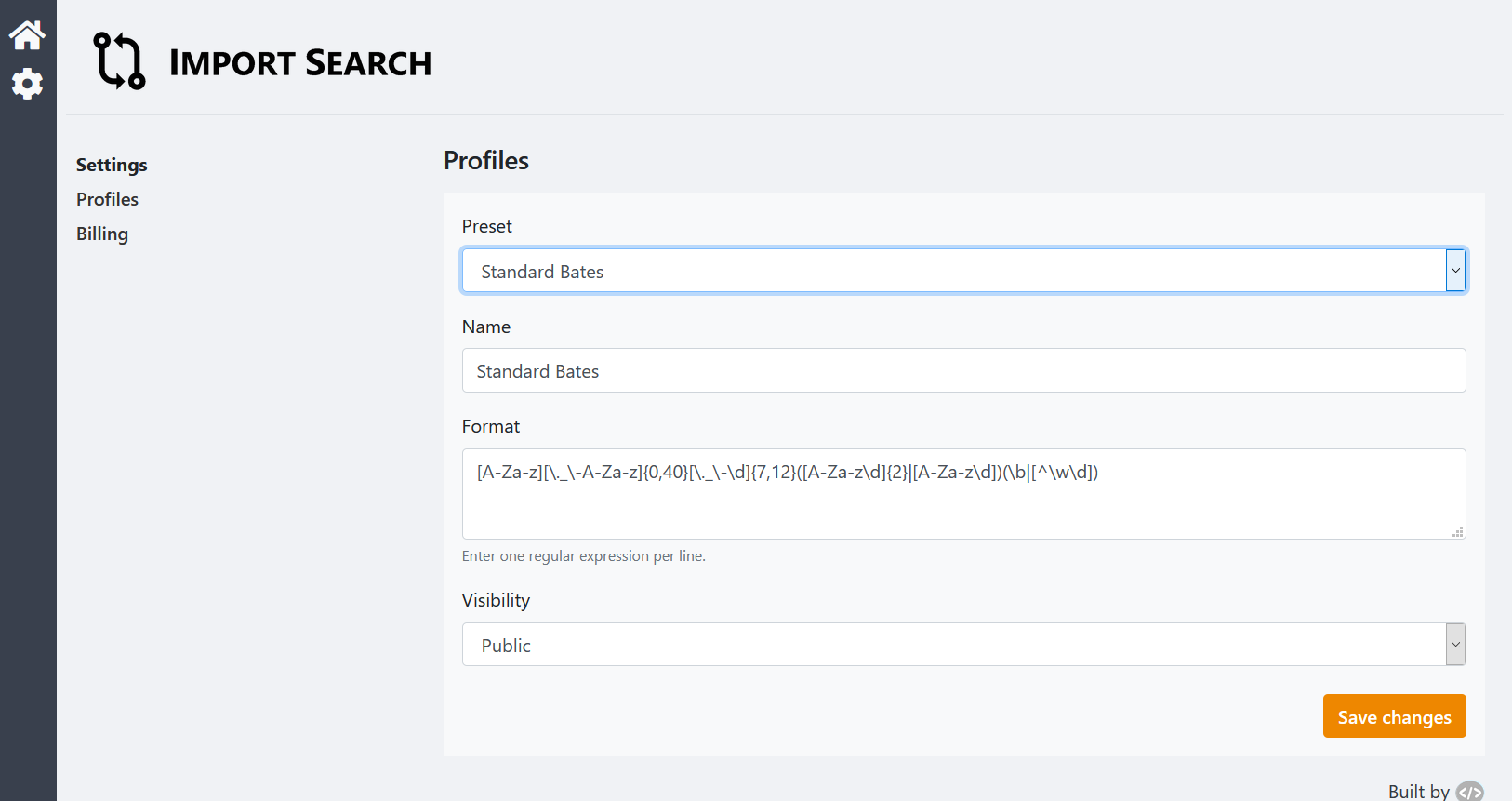Click the code icon beside Built by
The image size is (1512, 801).
click(1469, 792)
